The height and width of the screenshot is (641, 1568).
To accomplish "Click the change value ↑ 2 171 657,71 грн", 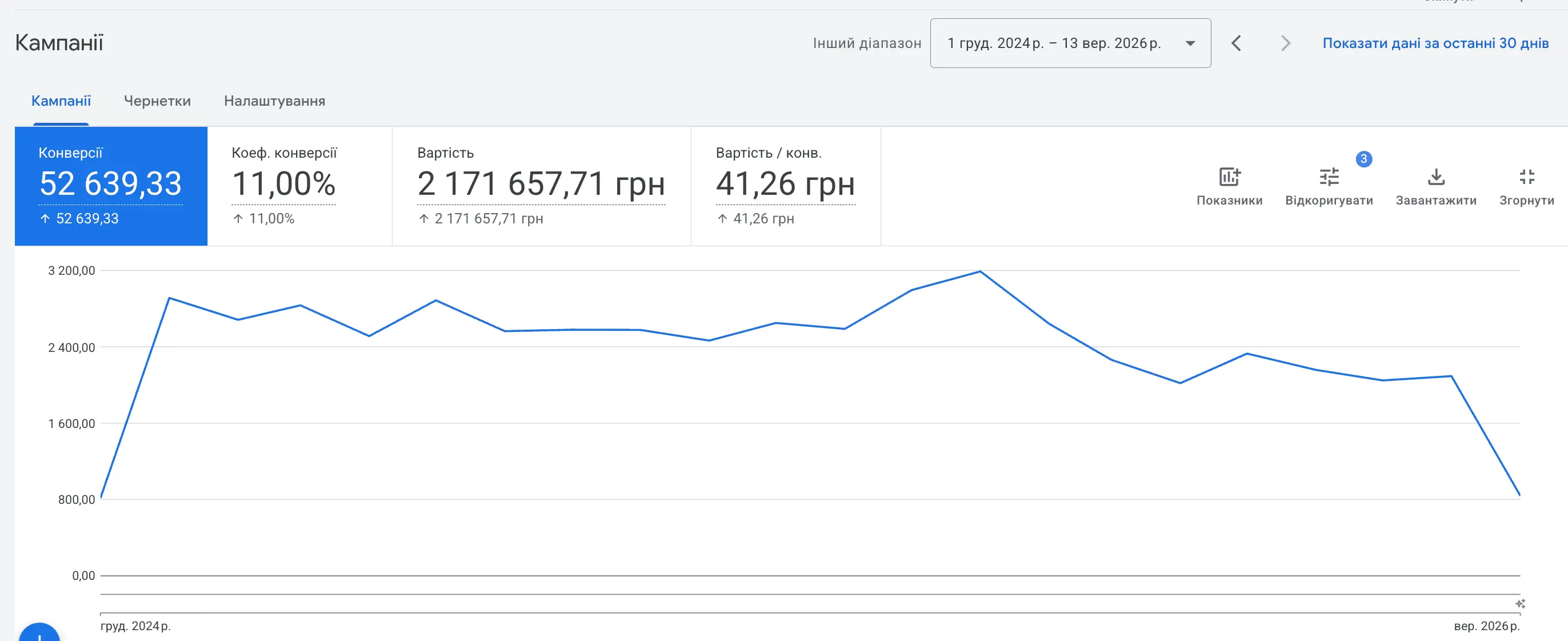I will [x=481, y=219].
